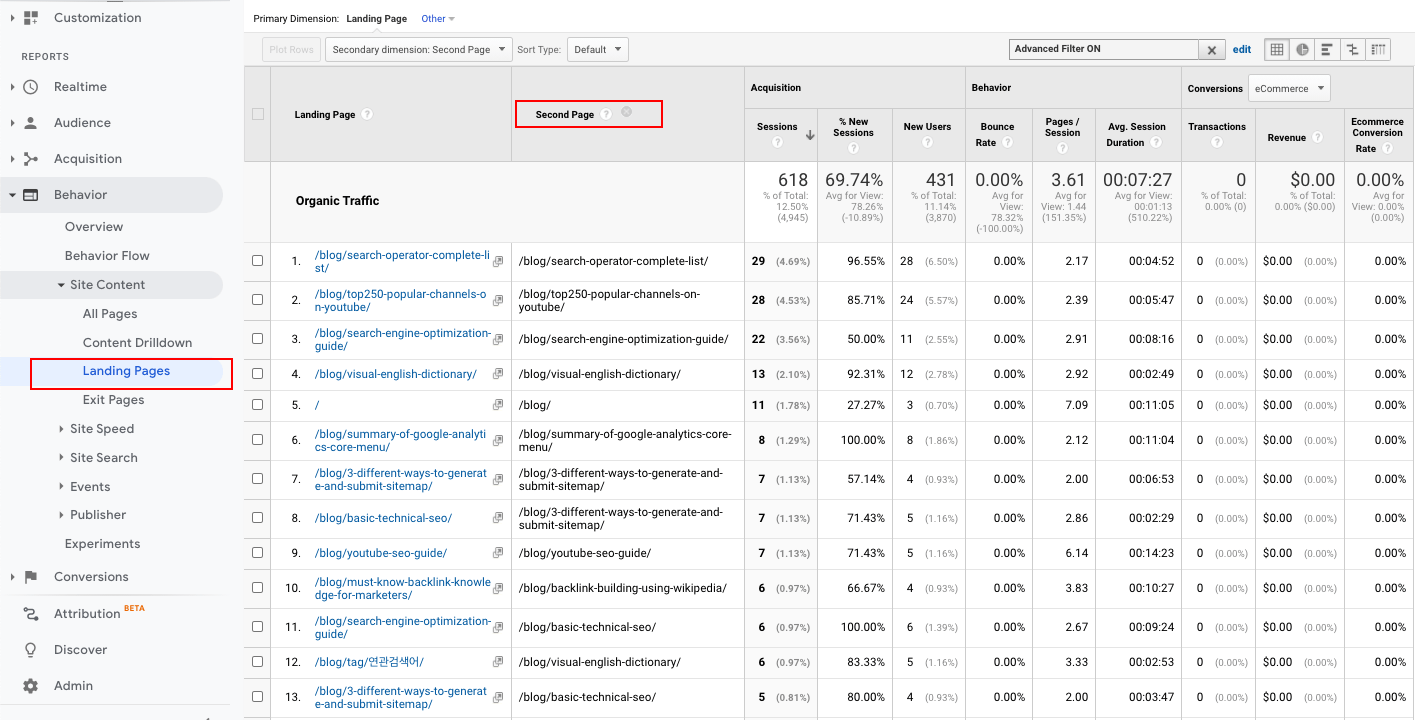Check row 9 youtube-seo-guide checkbox

[x=257, y=553]
